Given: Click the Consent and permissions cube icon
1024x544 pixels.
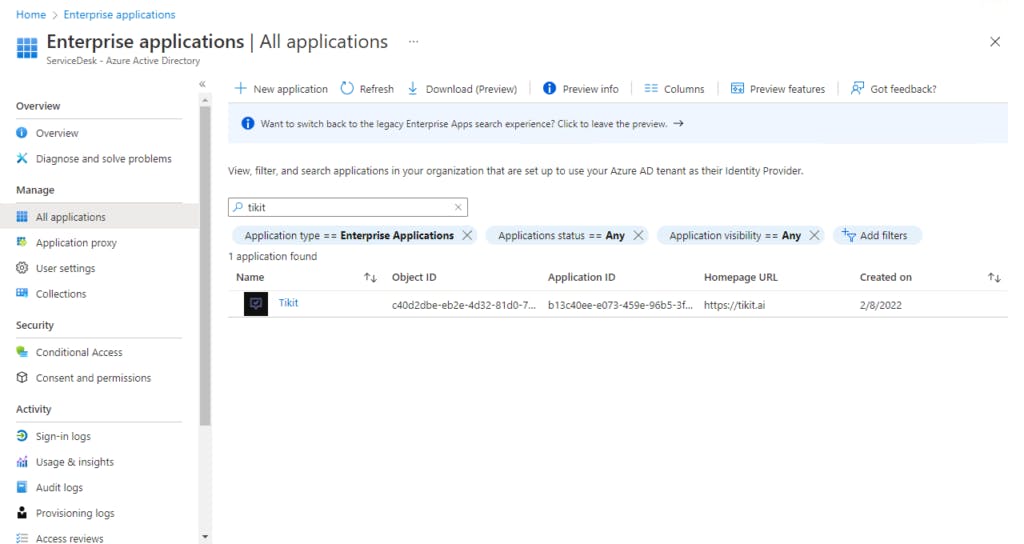Looking at the screenshot, I should pyautogui.click(x=22, y=377).
